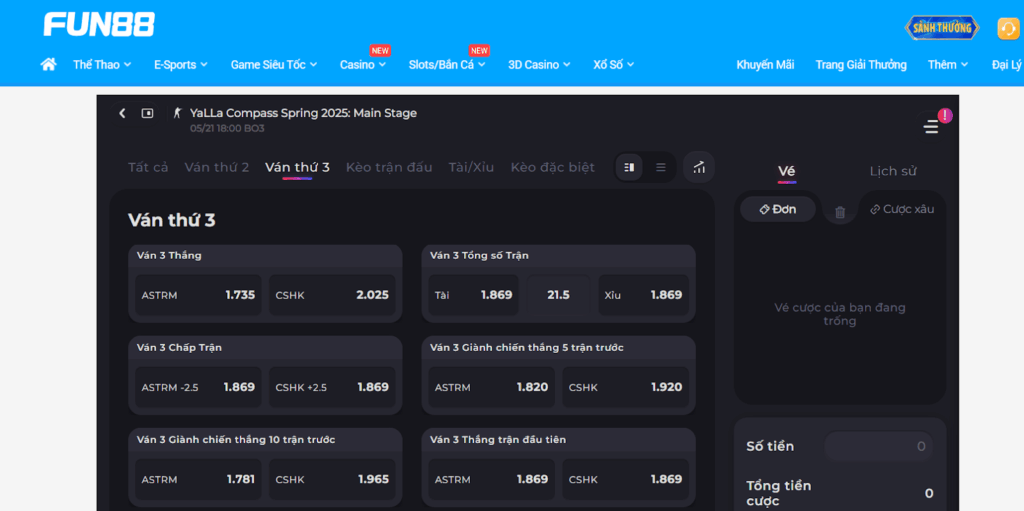Expand the Thể Thao dropdown menu
The height and width of the screenshot is (511, 1024).
coord(102,65)
